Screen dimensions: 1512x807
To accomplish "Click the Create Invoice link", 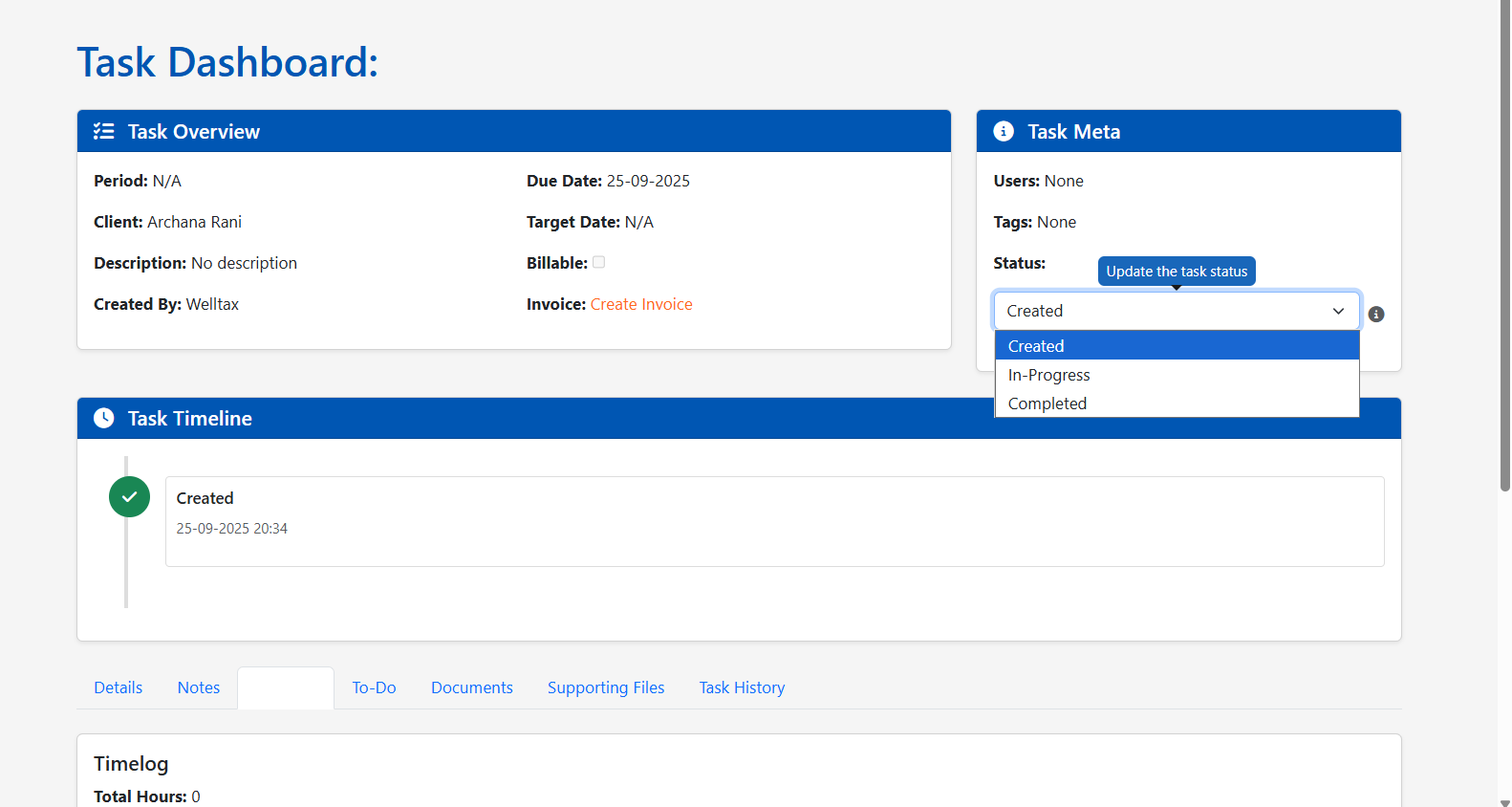I will pos(641,304).
